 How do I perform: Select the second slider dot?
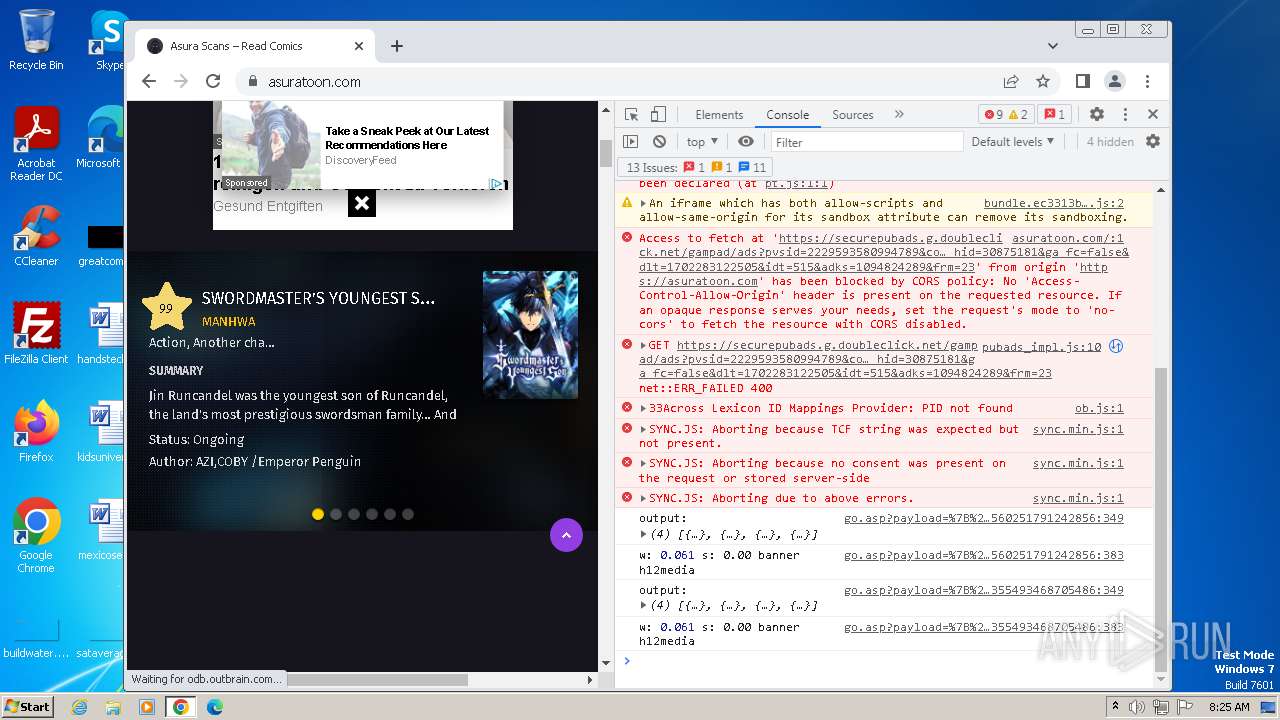coord(336,514)
